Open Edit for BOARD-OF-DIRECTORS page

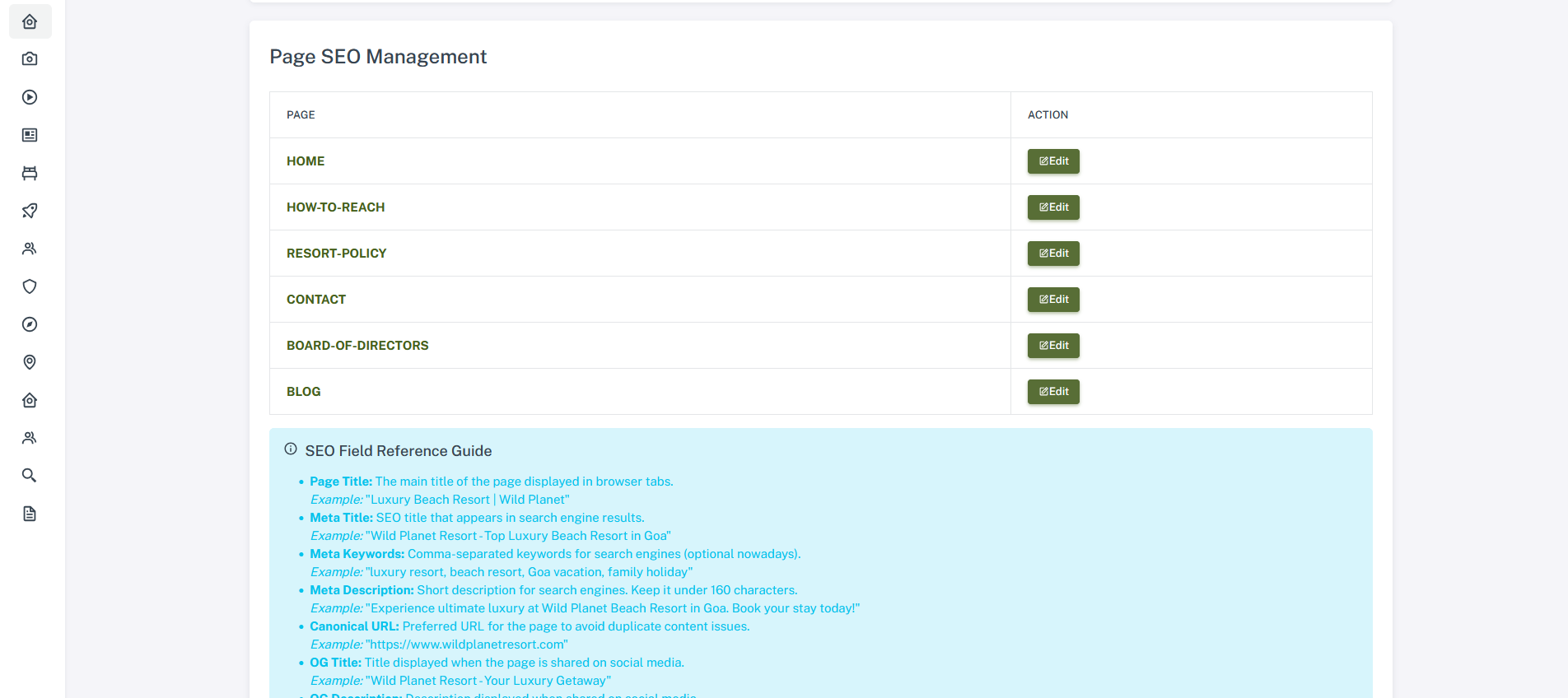pos(1052,346)
